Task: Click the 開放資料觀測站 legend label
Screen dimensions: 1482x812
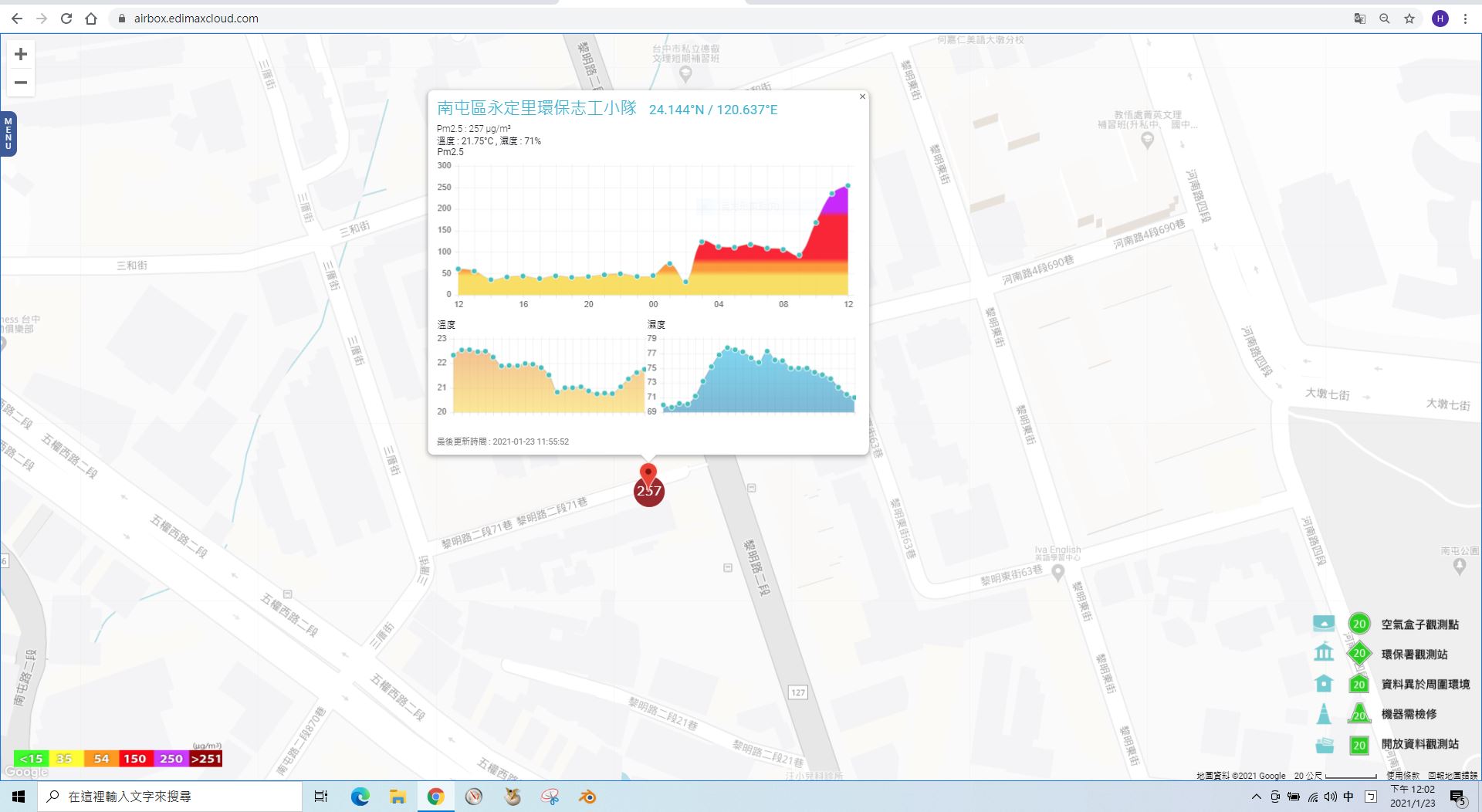Action: click(1419, 744)
